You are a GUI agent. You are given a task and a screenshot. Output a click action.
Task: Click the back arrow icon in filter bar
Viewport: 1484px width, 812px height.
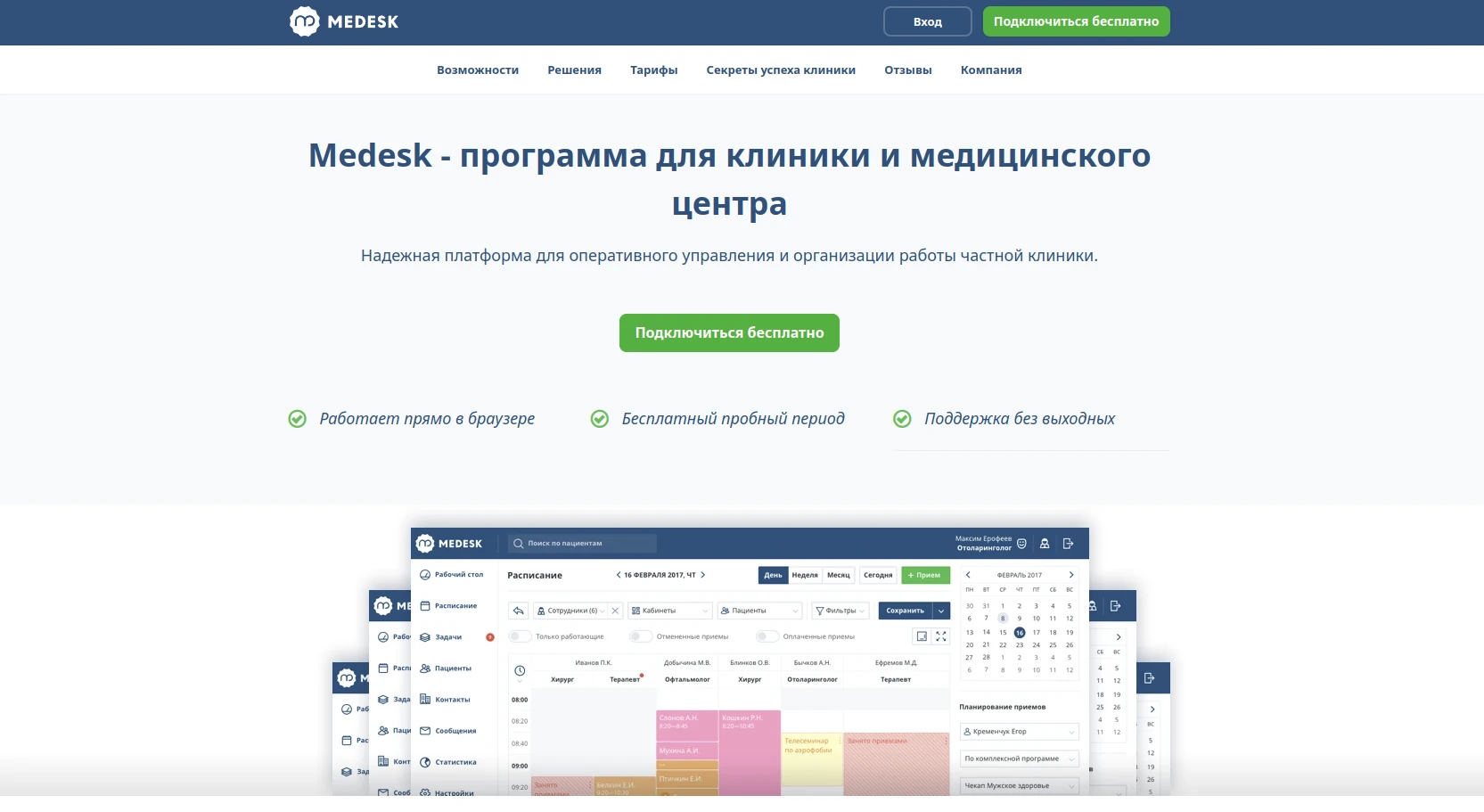click(519, 611)
